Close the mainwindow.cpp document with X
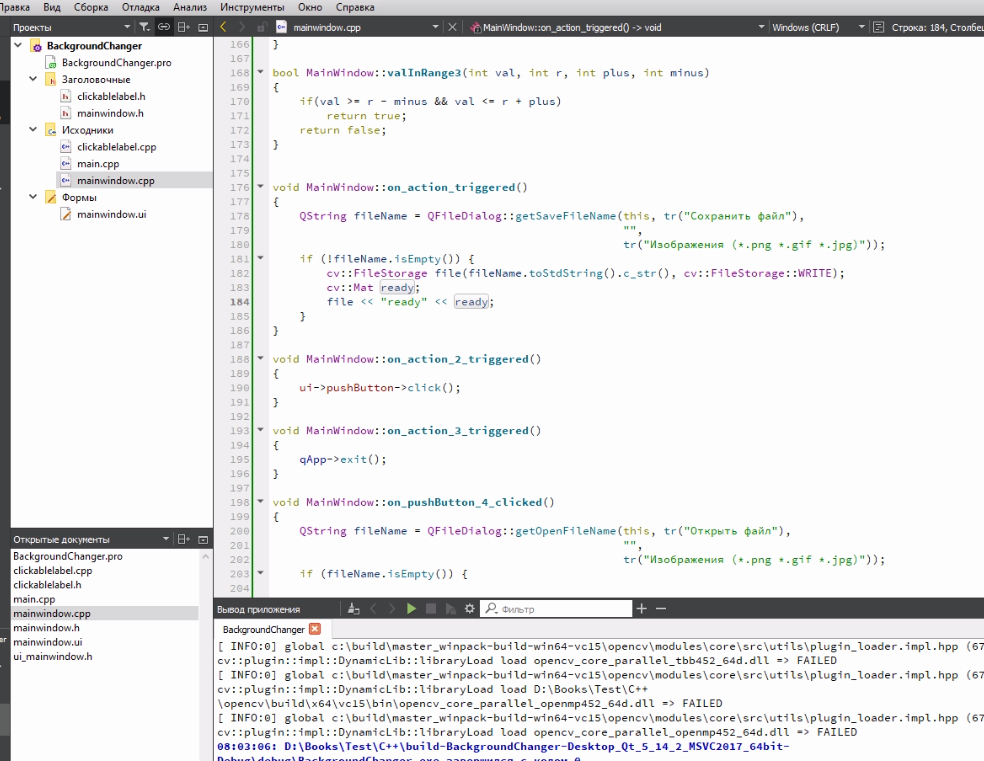 pos(452,27)
